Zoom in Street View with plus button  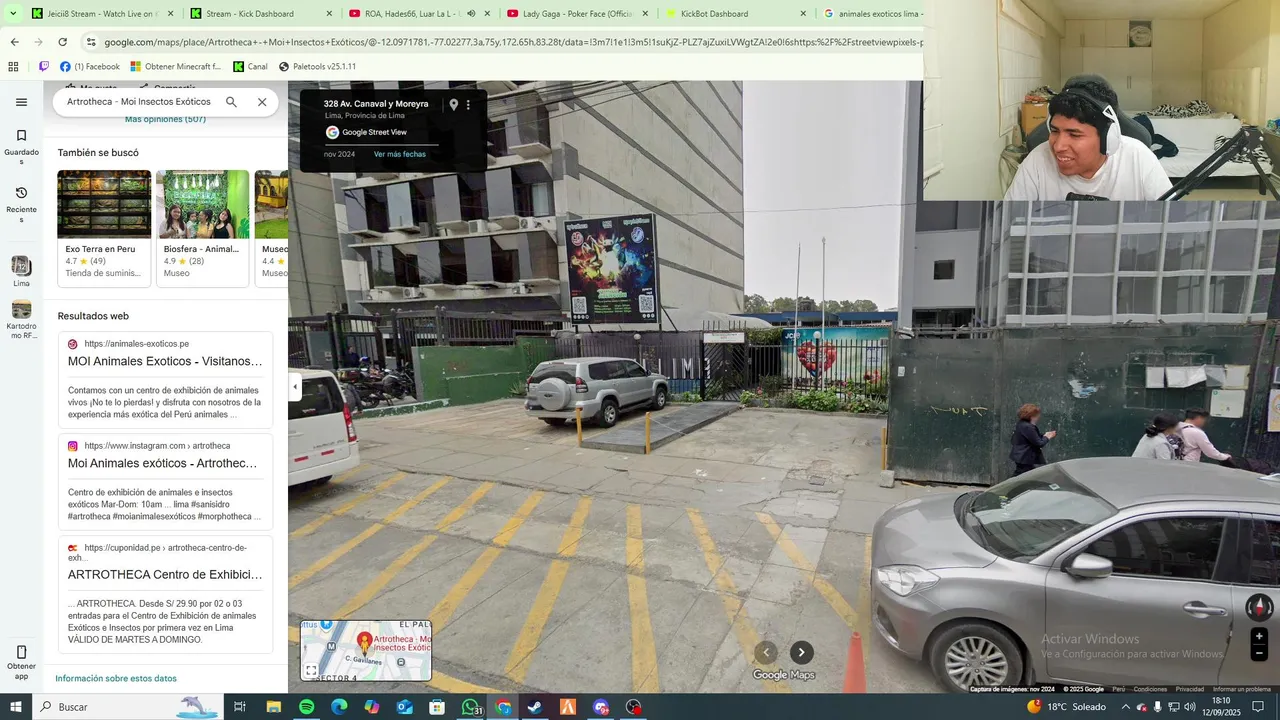[x=1259, y=636]
